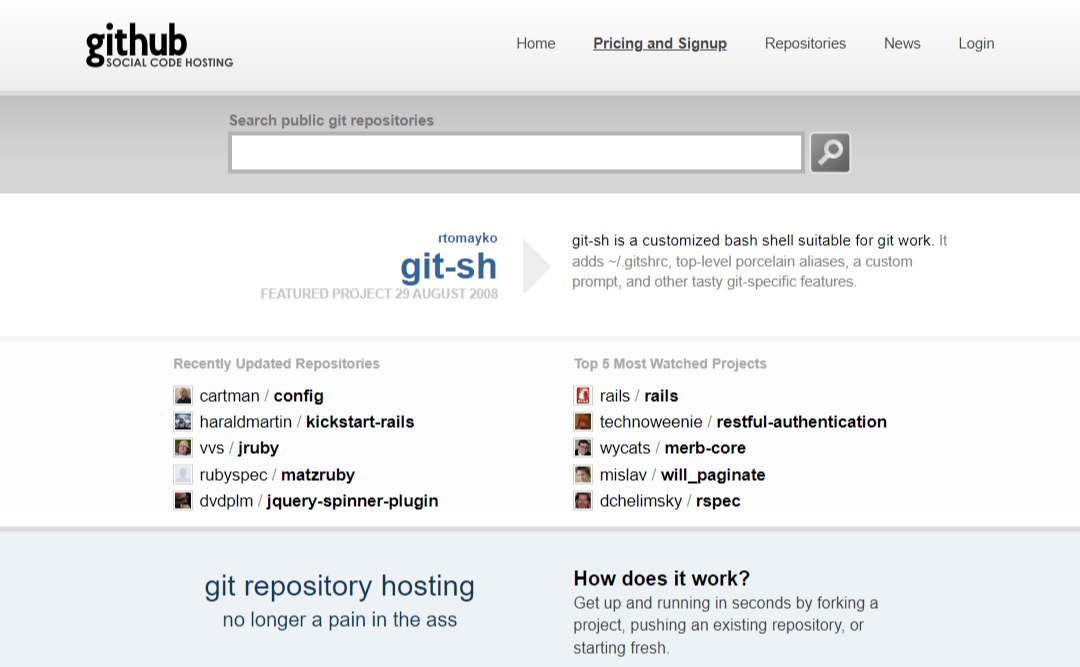Click rubyspec's avatar icon
The image size is (1080, 667).
point(183,475)
